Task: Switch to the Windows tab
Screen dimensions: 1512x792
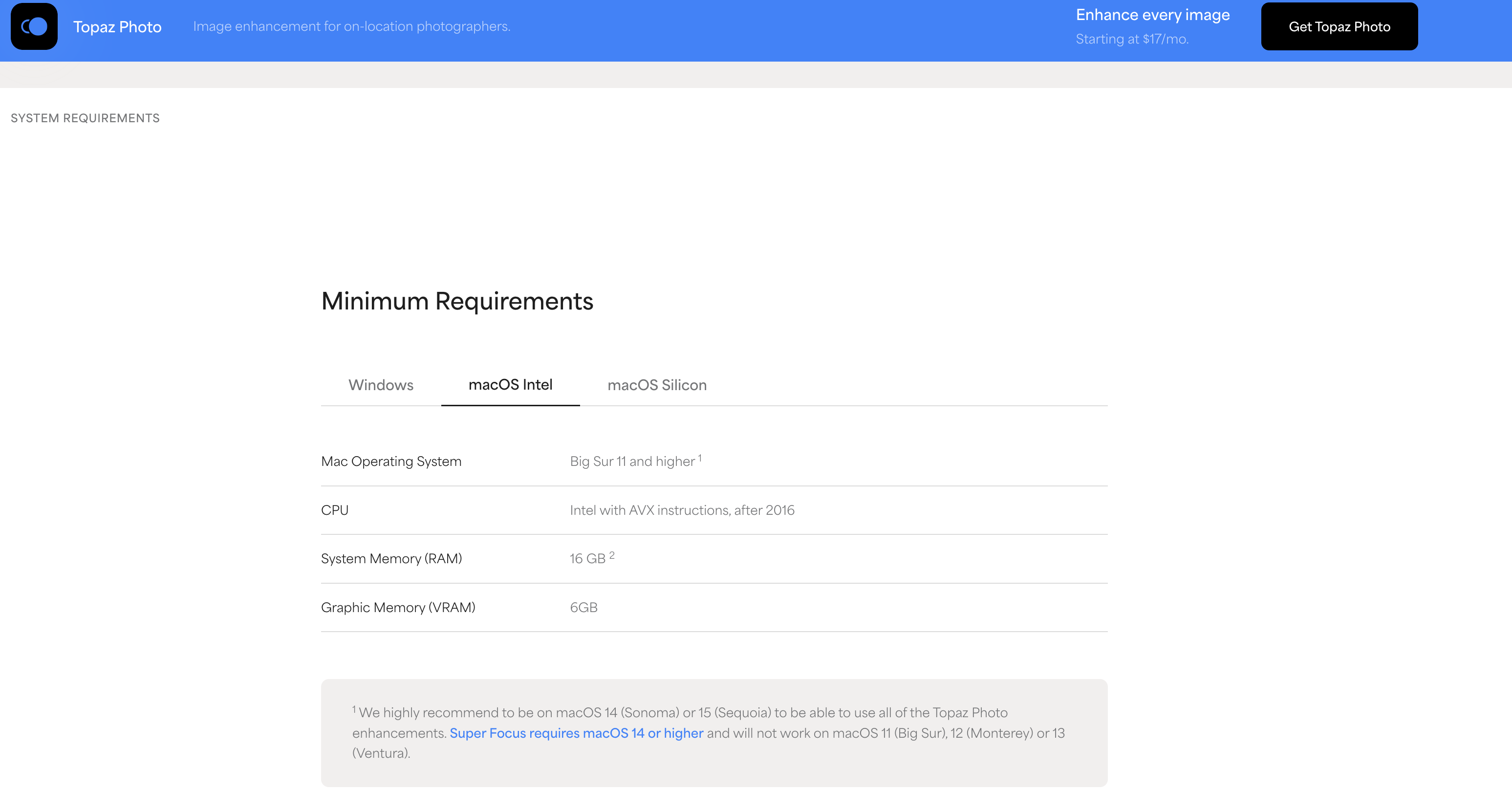Action: pos(380,385)
